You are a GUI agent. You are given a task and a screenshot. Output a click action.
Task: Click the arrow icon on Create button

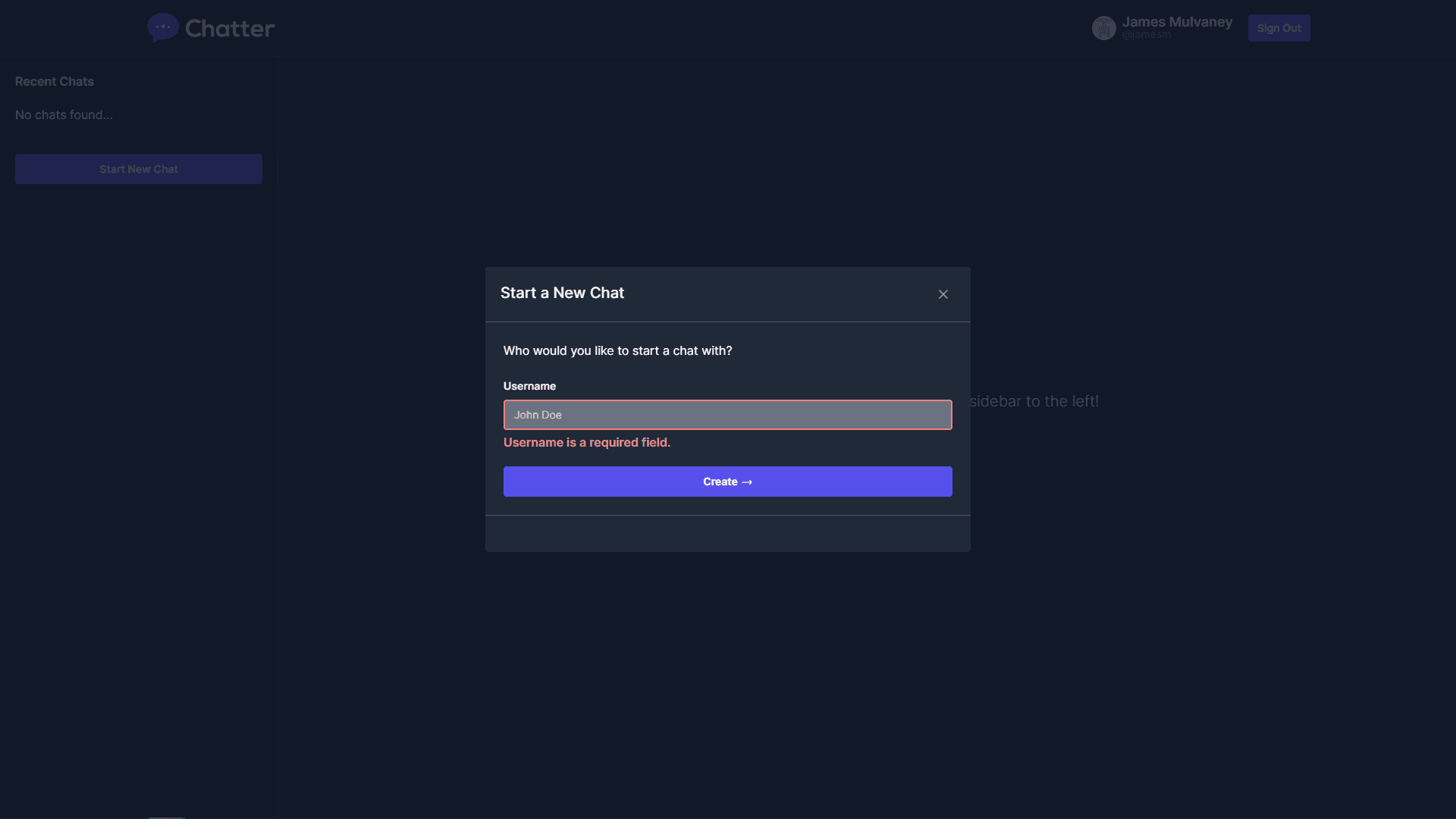click(747, 482)
